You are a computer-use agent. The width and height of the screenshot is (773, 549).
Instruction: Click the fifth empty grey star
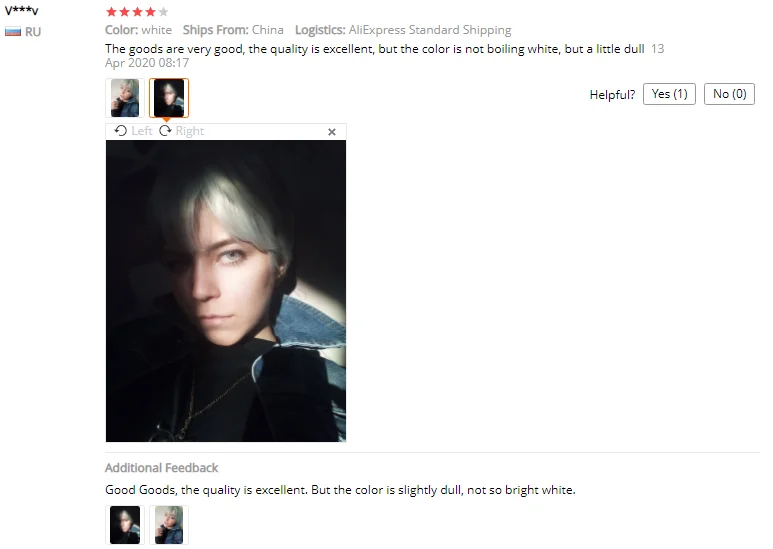(x=163, y=12)
